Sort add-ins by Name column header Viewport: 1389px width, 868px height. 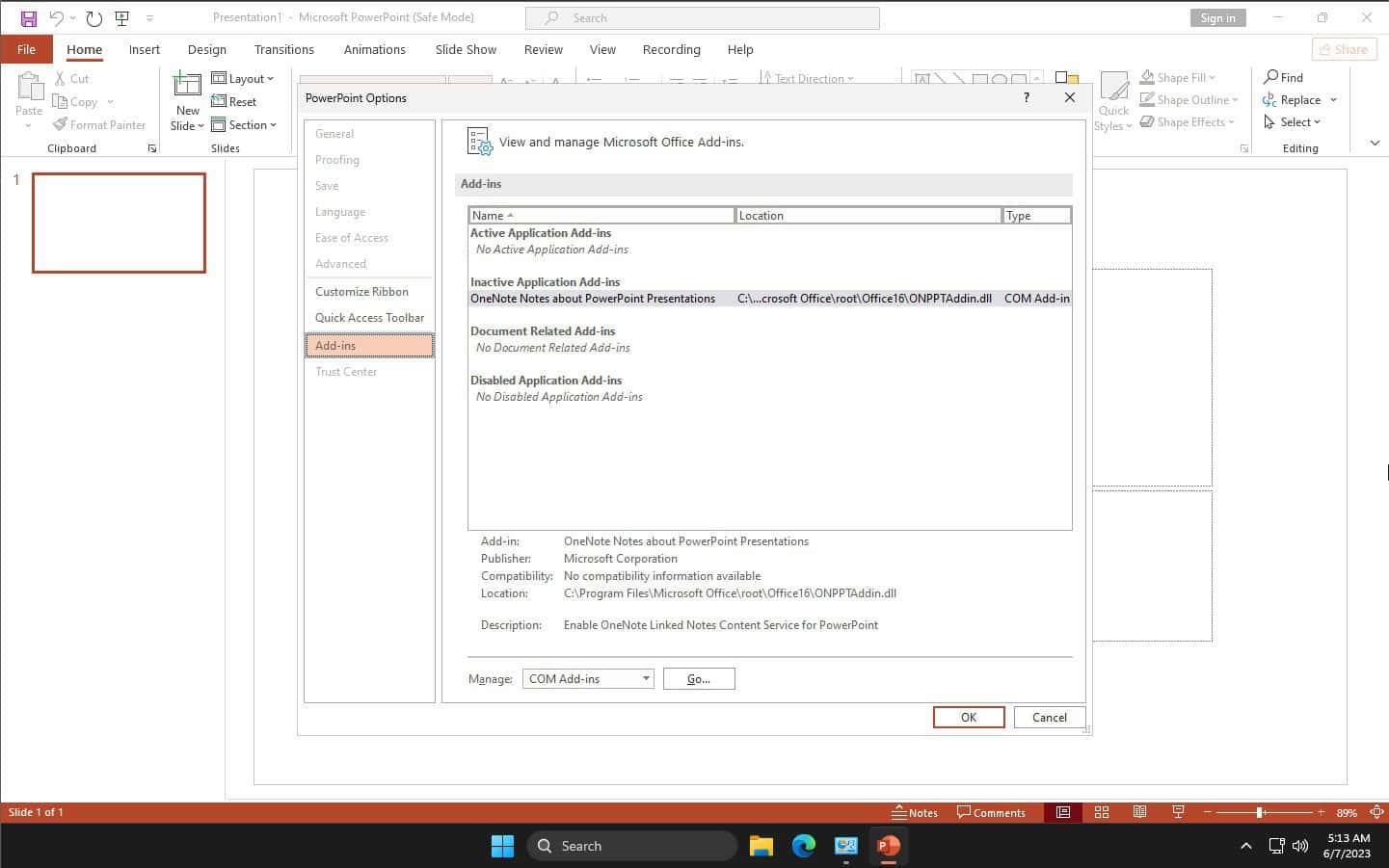click(x=601, y=216)
